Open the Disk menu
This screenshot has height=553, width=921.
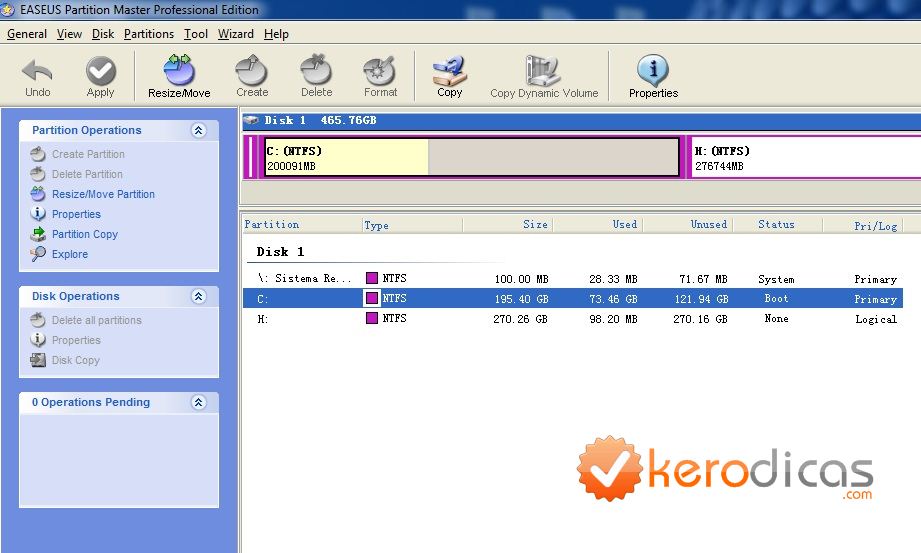coord(103,34)
